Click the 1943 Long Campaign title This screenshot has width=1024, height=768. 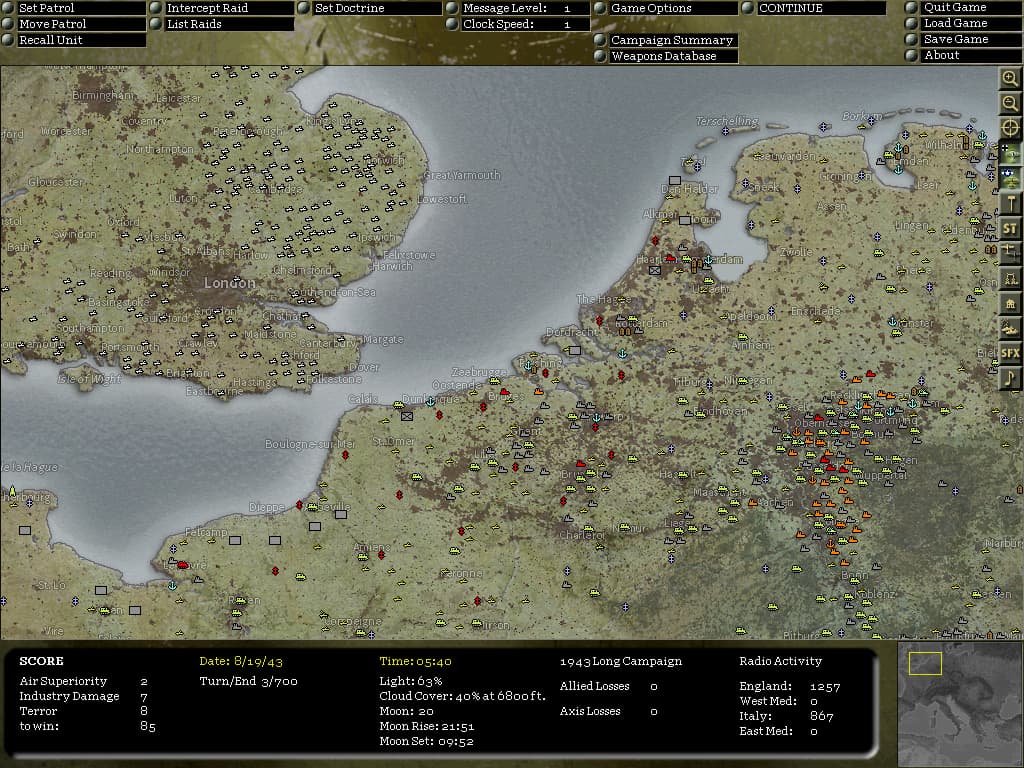(x=621, y=662)
